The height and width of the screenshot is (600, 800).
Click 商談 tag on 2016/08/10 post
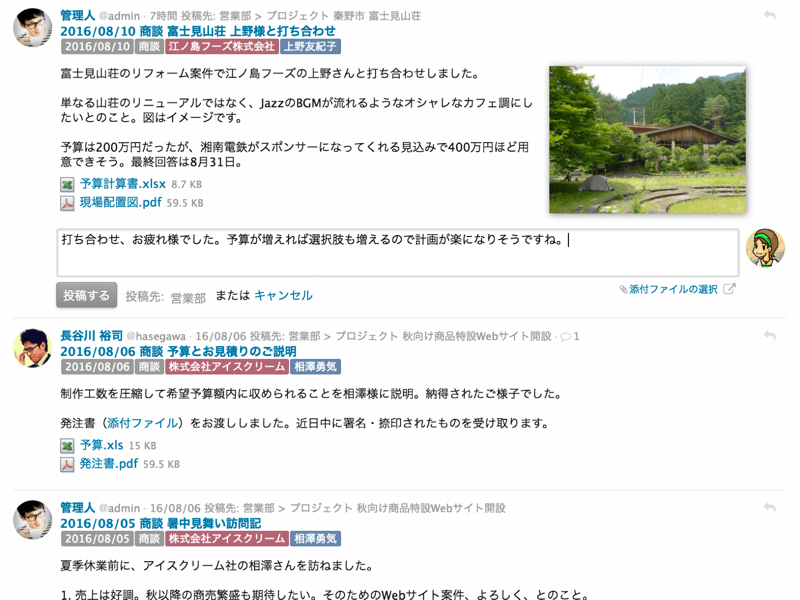tap(149, 46)
